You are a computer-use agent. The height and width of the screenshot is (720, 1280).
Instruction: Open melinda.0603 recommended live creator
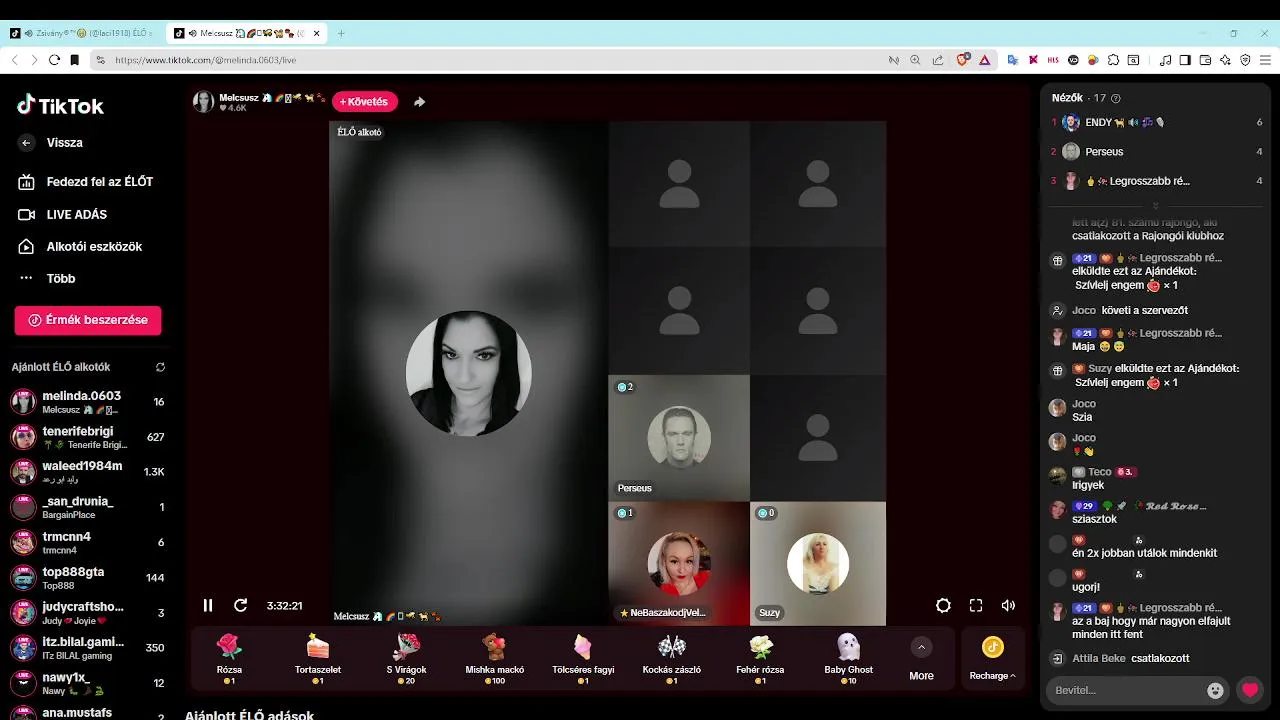tap(88, 402)
